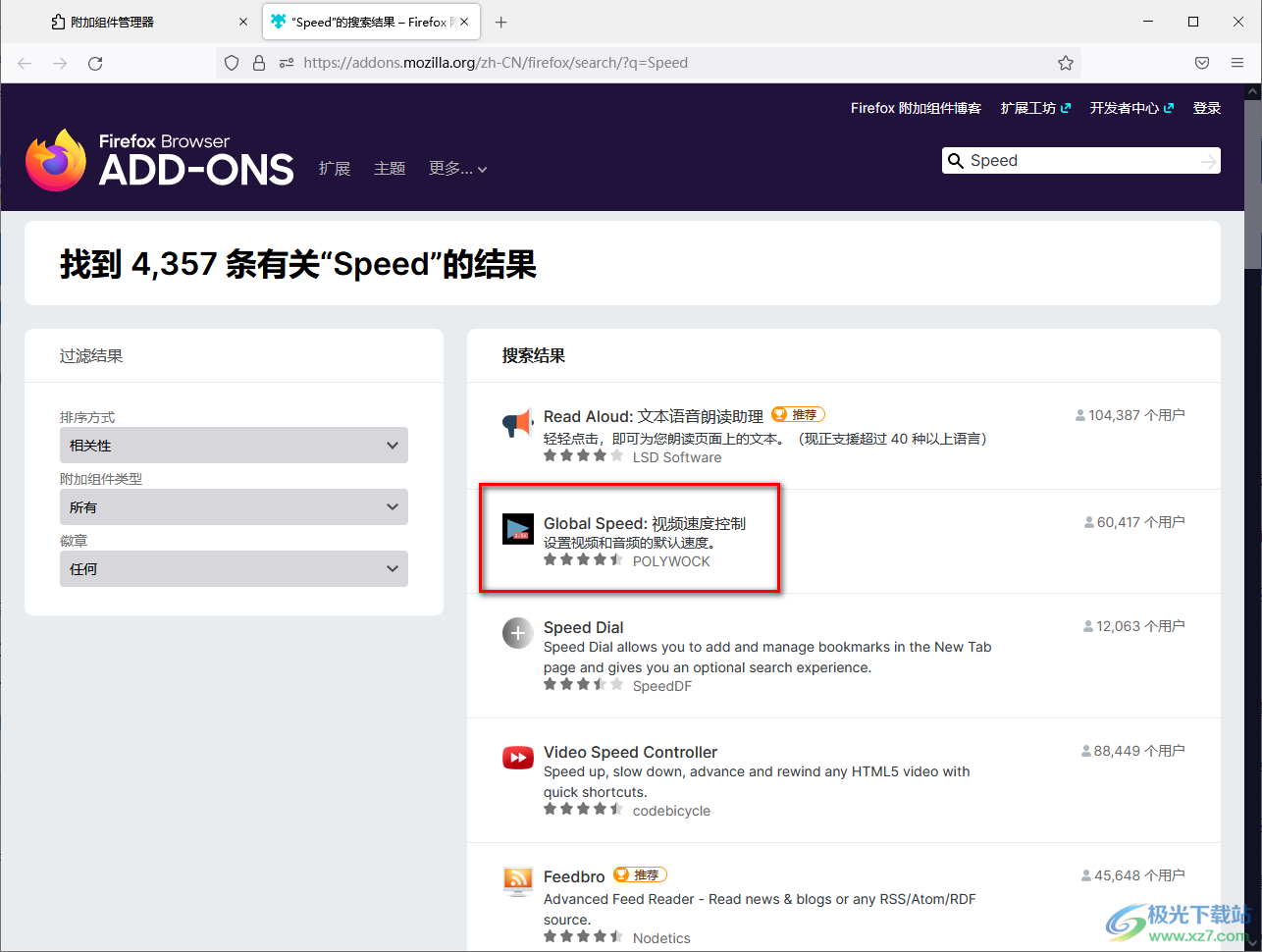
Task: Expand the 更多… menu in the header
Action: (458, 169)
